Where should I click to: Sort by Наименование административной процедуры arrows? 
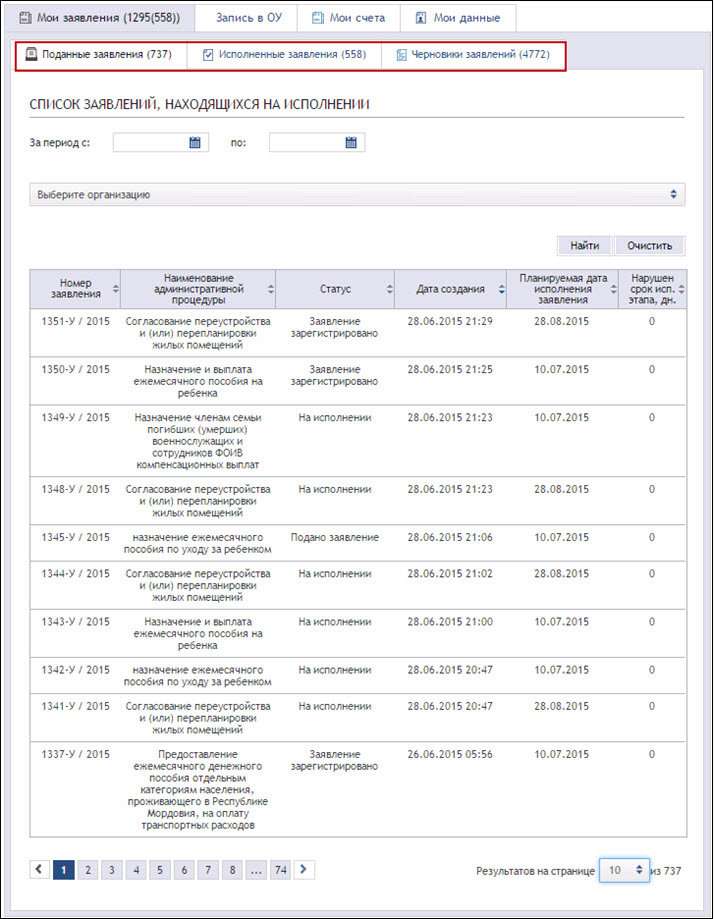pos(271,289)
